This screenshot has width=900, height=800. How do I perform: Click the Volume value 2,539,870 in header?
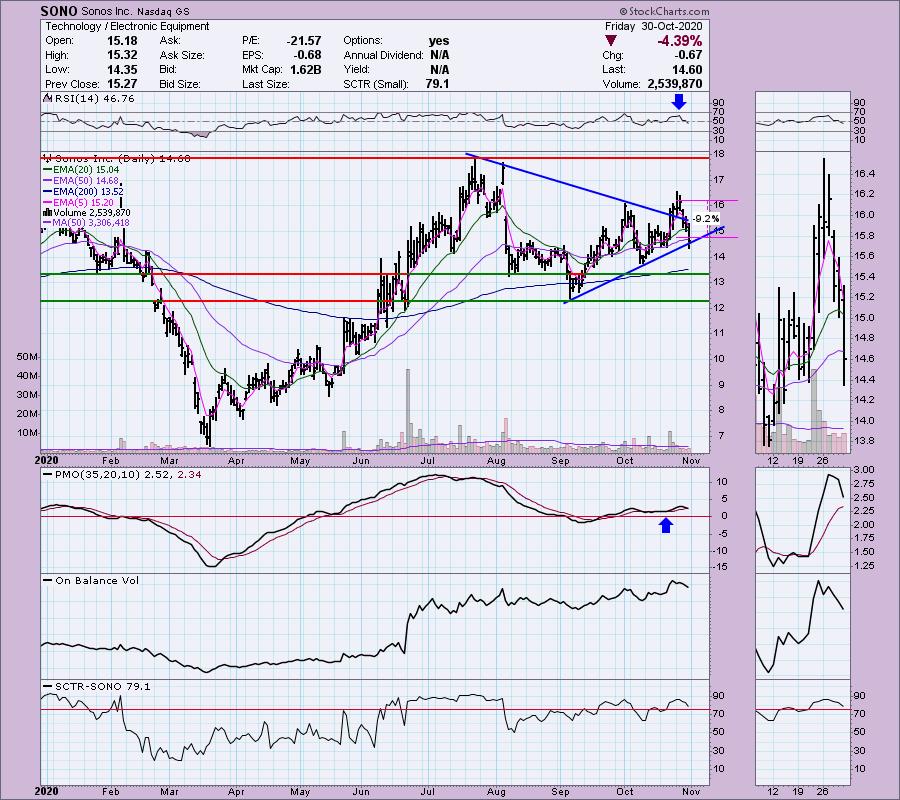click(x=675, y=84)
